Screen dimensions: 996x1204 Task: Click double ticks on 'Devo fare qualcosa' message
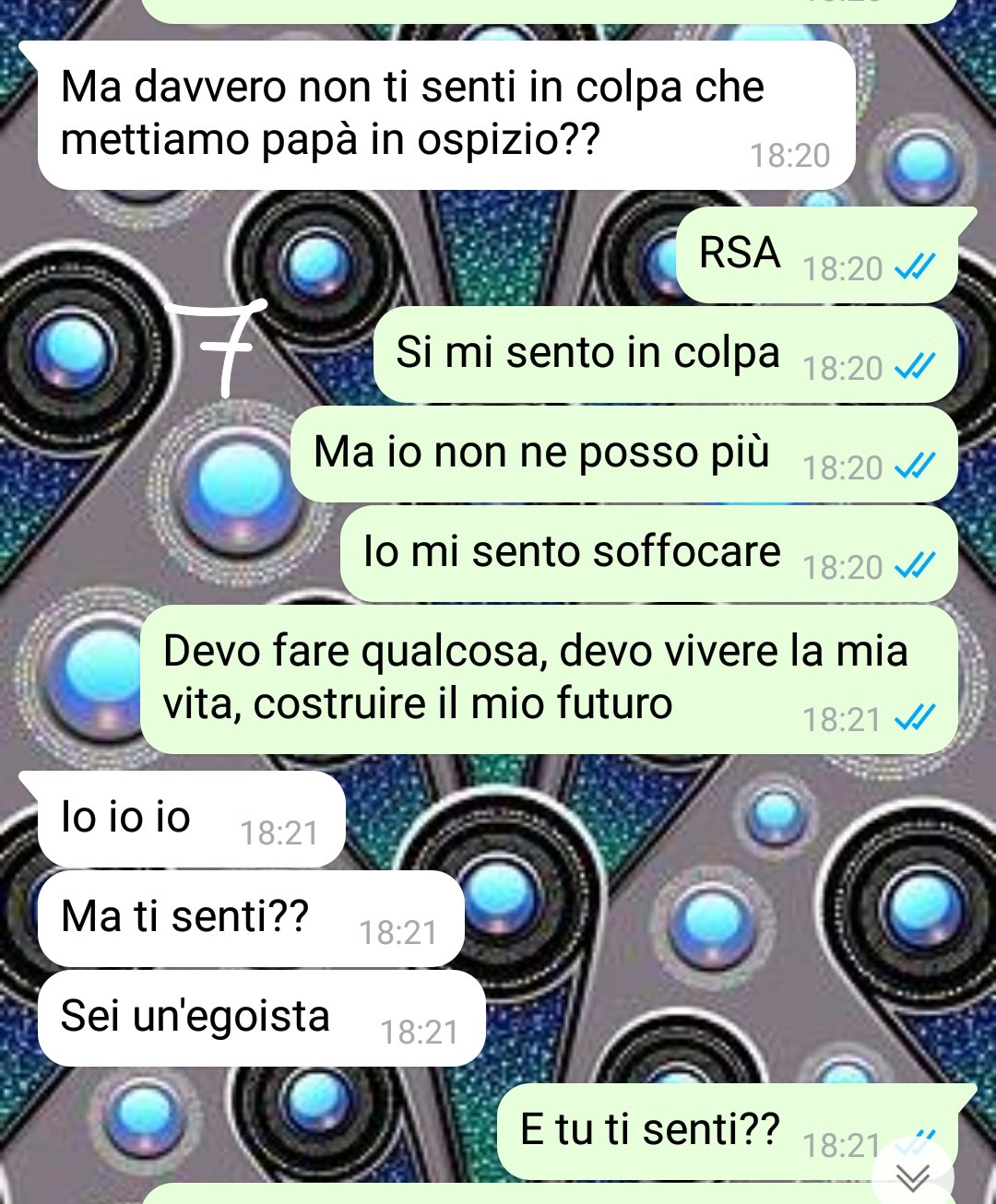(916, 718)
